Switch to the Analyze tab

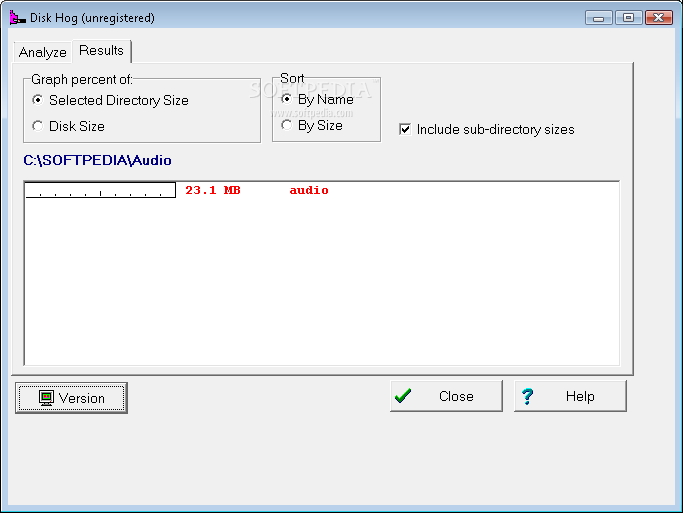pyautogui.click(x=43, y=52)
